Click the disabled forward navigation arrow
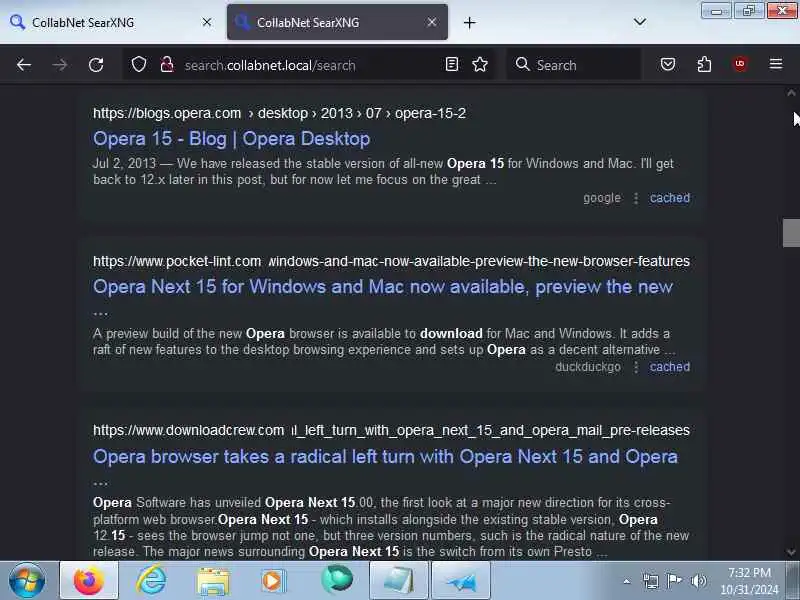The width and height of the screenshot is (800, 600). point(60,65)
